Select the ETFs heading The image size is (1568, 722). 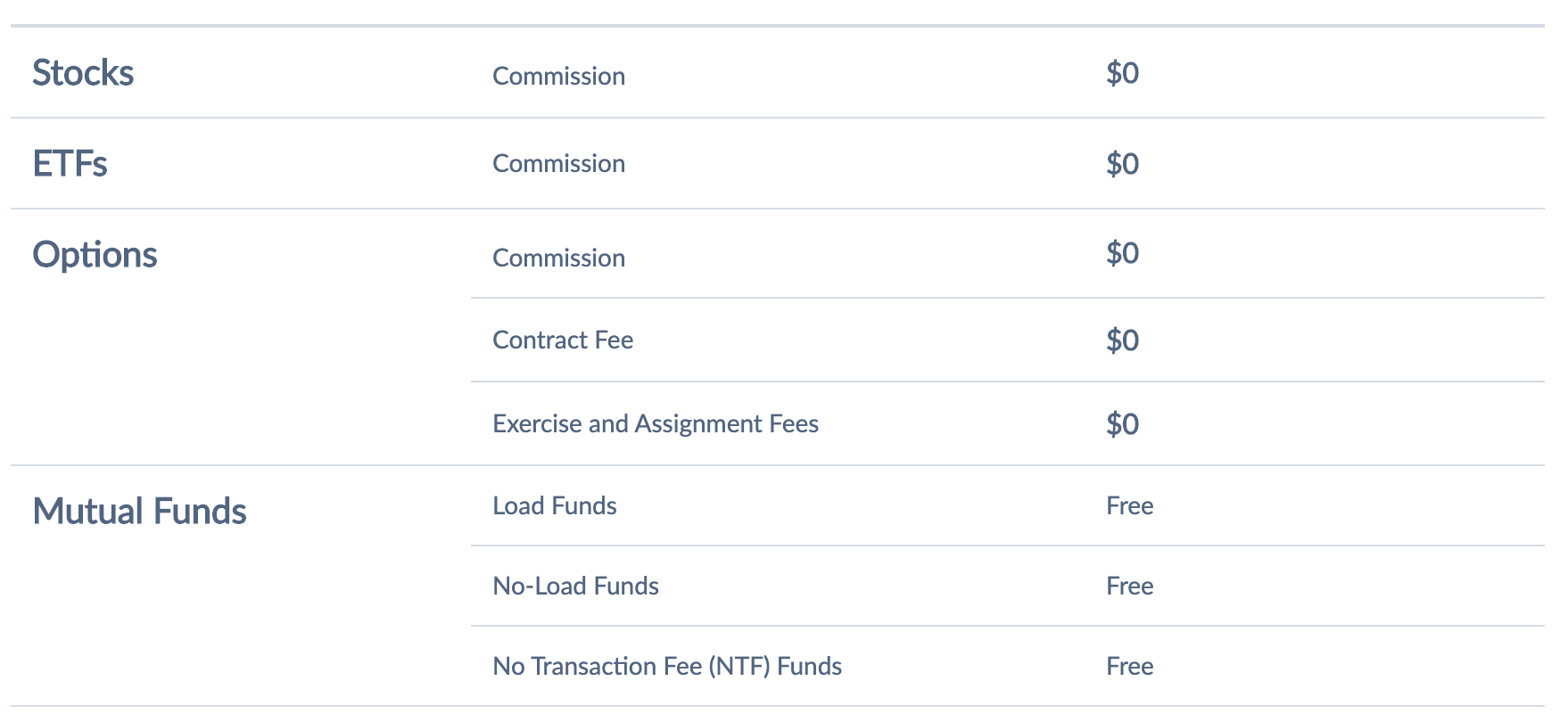[x=70, y=164]
